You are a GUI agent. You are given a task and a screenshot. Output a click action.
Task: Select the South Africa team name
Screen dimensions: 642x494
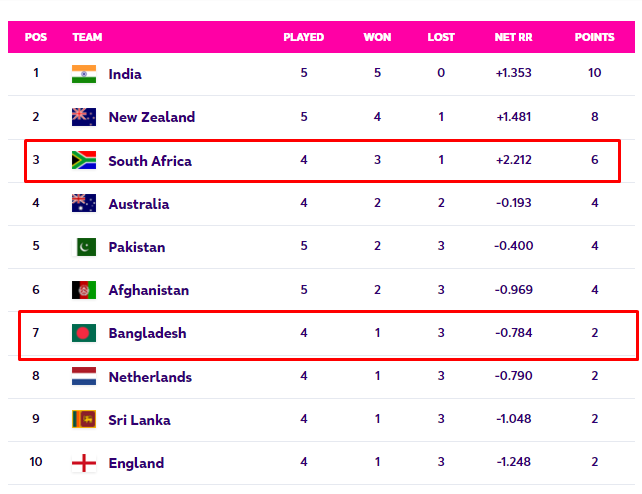(150, 161)
